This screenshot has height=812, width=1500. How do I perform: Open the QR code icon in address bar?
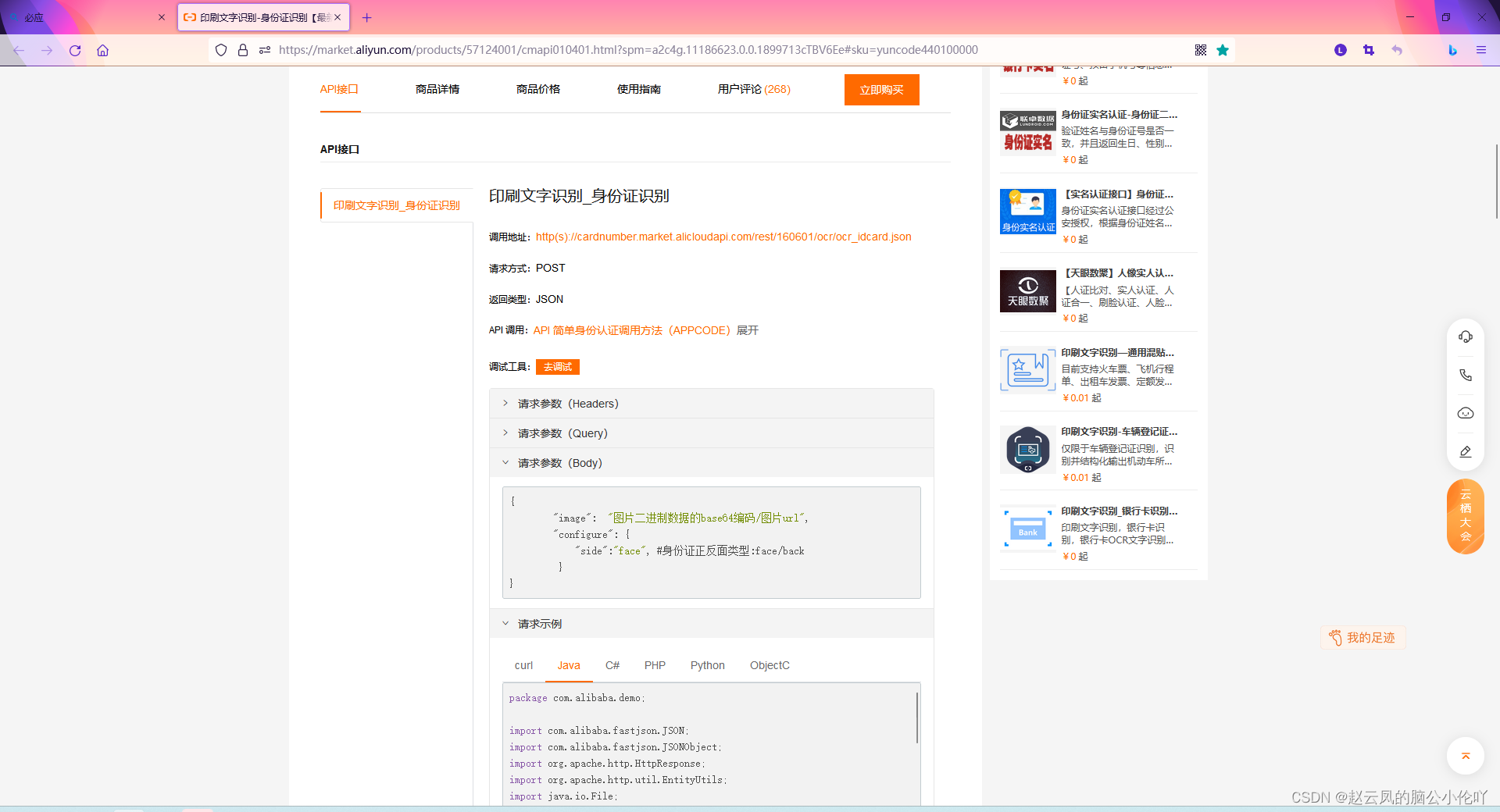[1201, 50]
